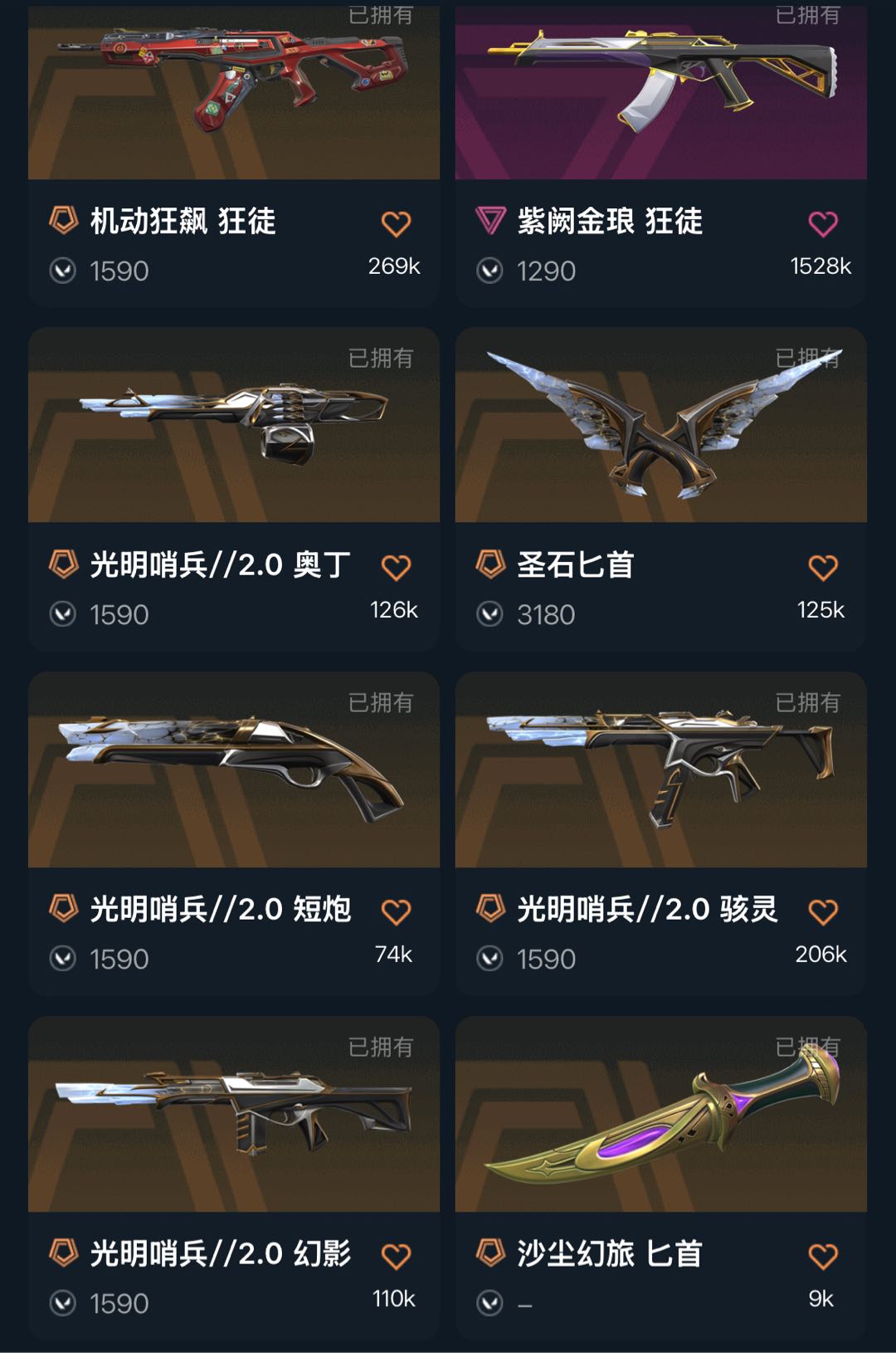This screenshot has height=1353, width=896.
Task: Open 光明哨兵//2.0 骇灵 title
Action: (x=647, y=910)
